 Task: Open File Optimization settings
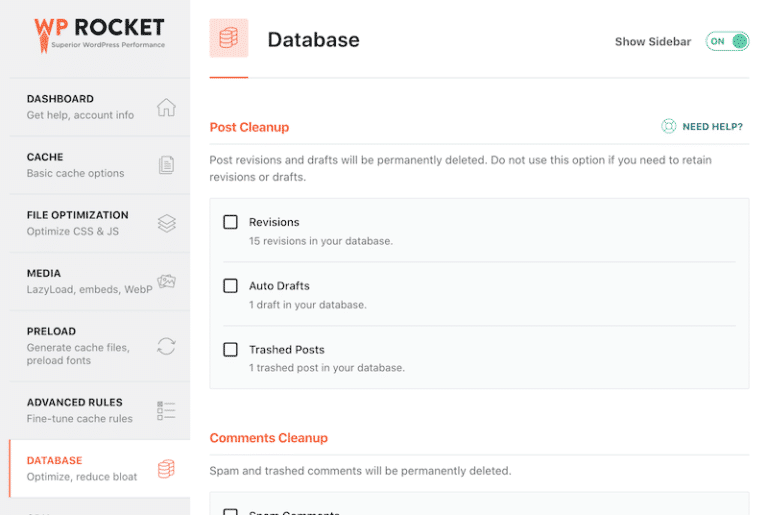pos(78,223)
